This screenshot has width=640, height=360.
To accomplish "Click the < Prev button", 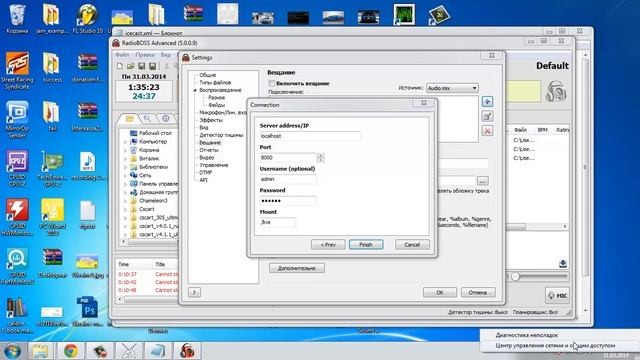I will pos(328,244).
